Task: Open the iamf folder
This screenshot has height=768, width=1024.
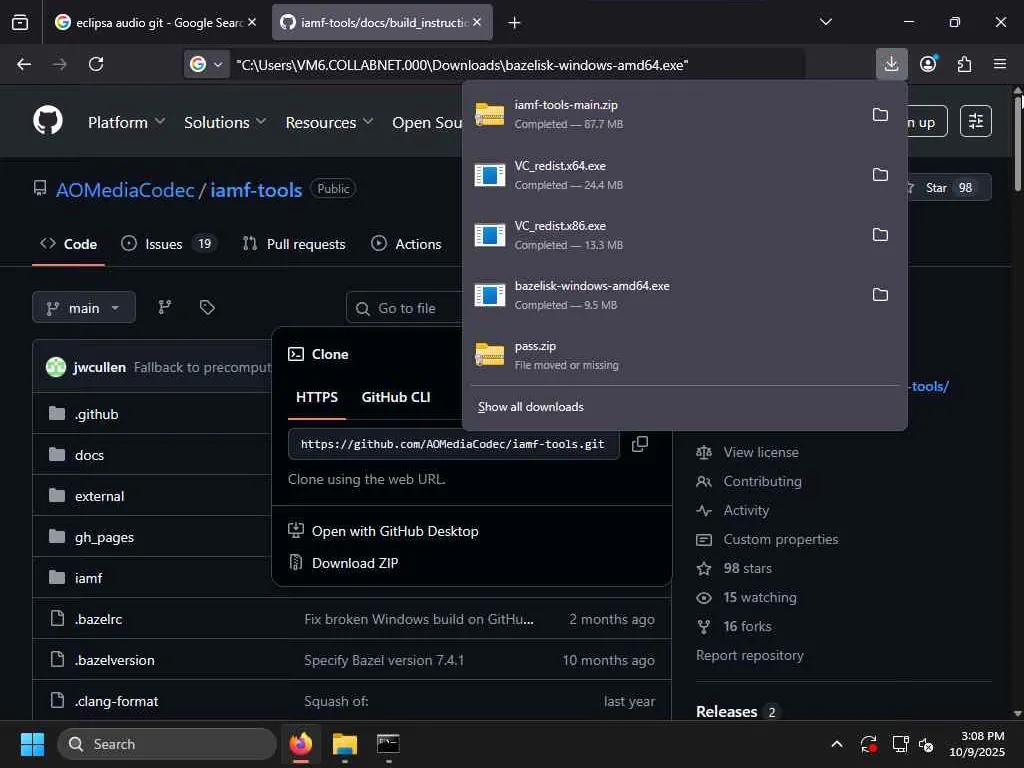Action: pyautogui.click(x=88, y=578)
